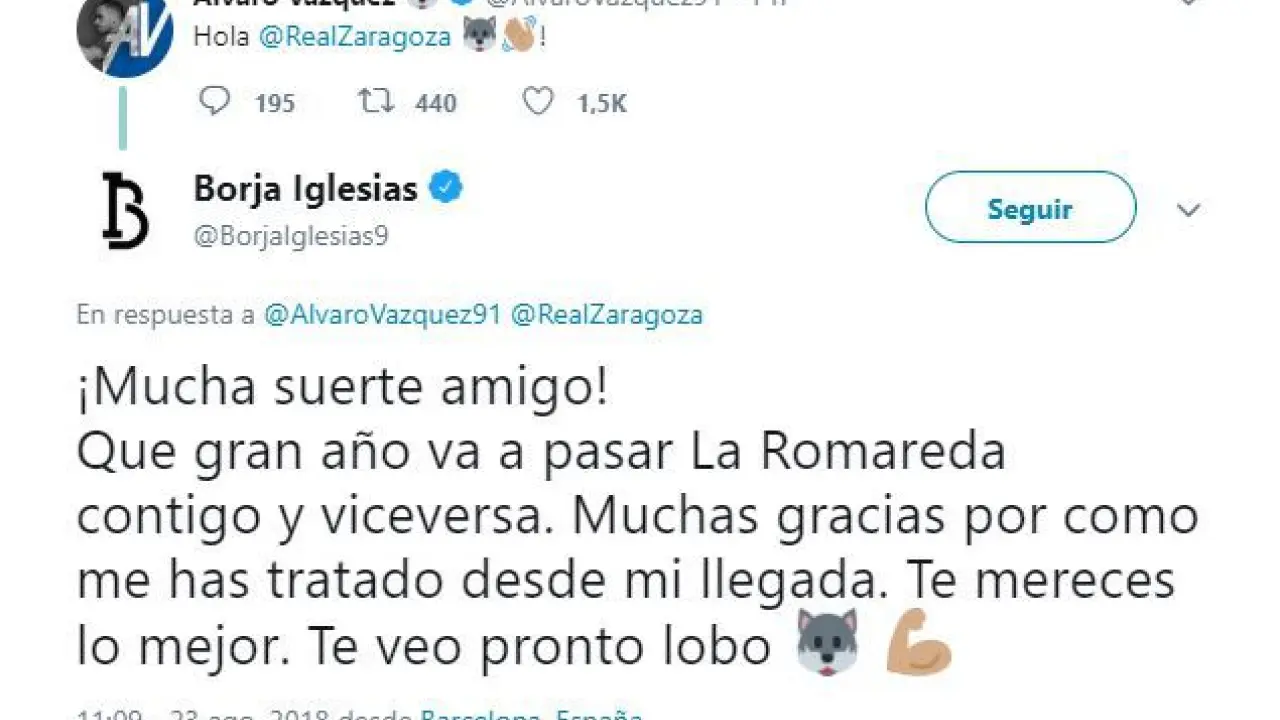Click the 1,5K likes count
The image size is (1280, 720).
pyautogui.click(x=602, y=102)
